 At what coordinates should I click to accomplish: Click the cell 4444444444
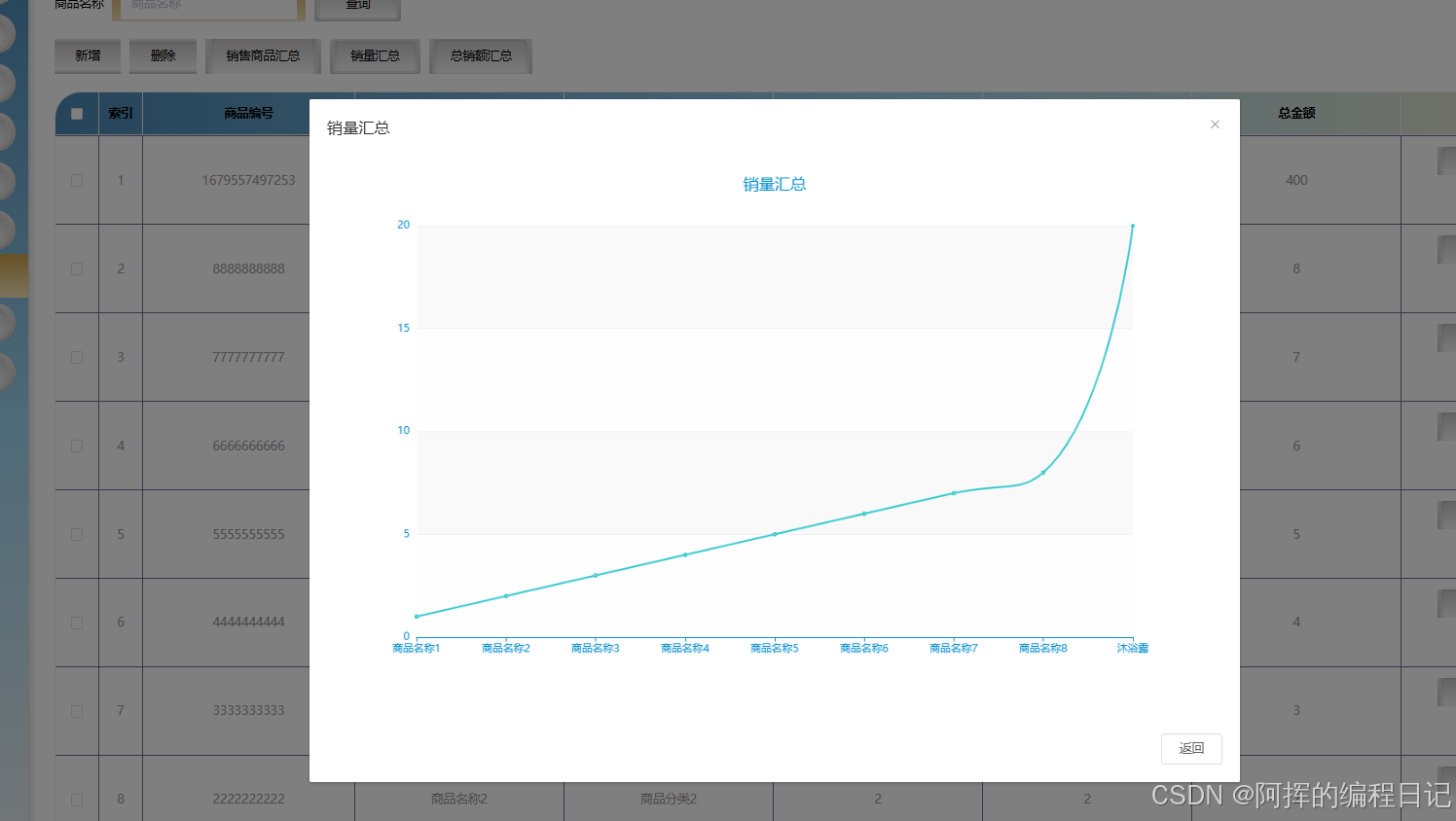click(248, 623)
